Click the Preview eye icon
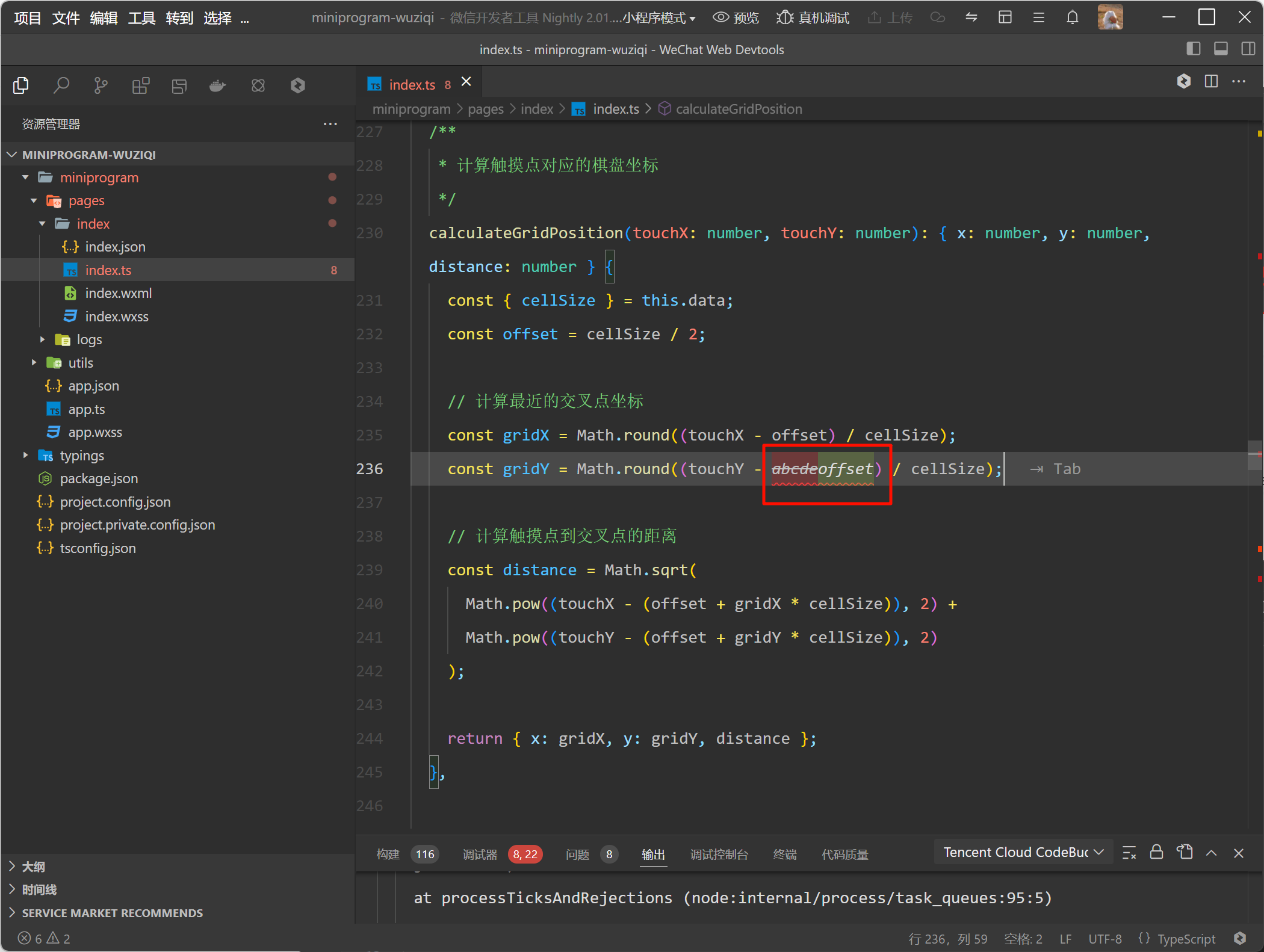The width and height of the screenshot is (1264, 952). [x=720, y=17]
